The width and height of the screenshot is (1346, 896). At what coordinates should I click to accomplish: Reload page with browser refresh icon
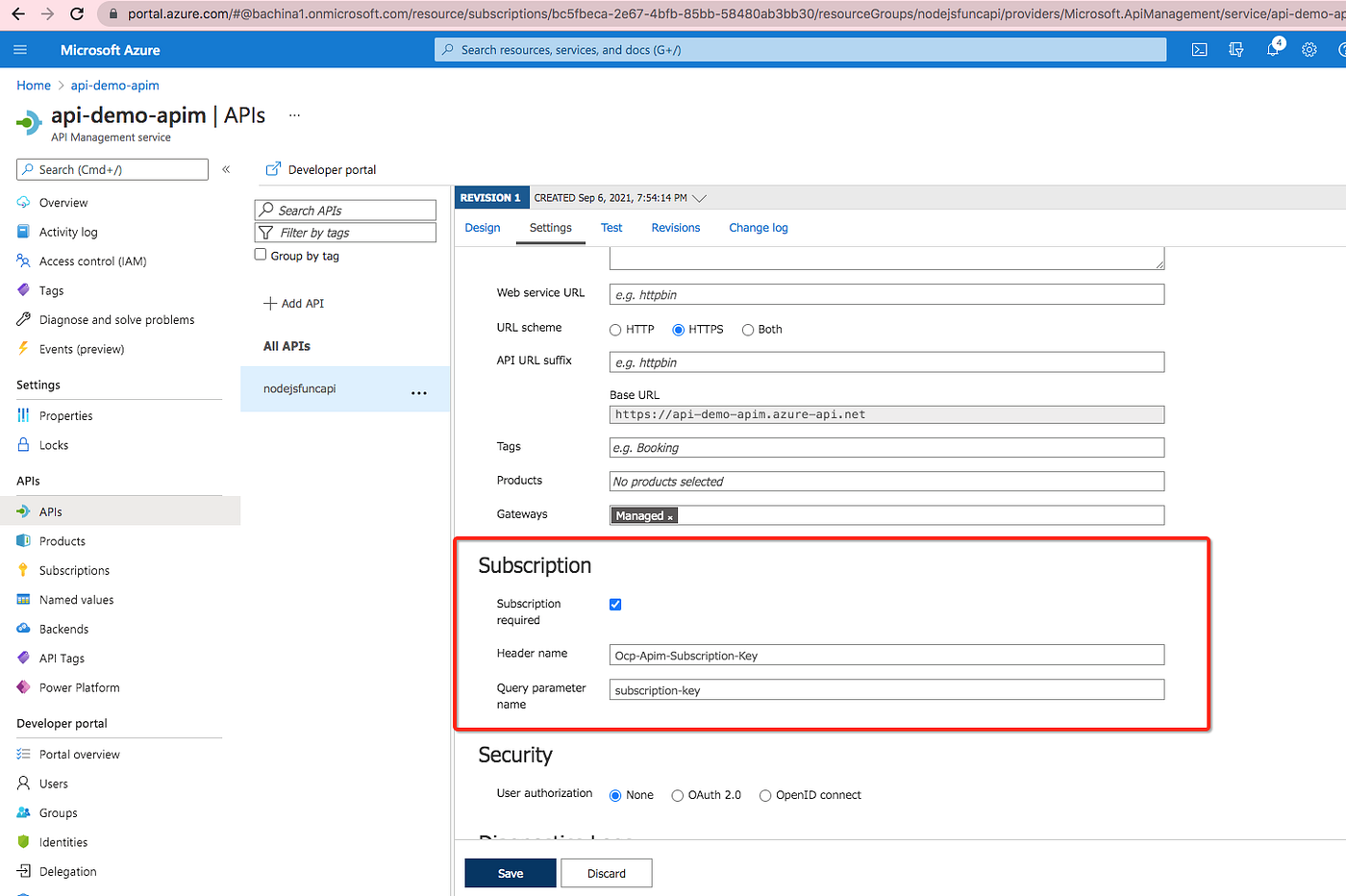78,13
